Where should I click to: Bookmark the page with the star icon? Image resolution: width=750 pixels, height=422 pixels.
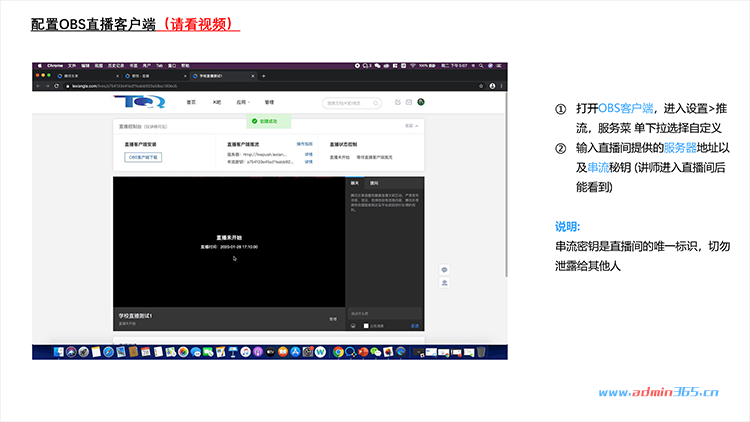pos(481,86)
